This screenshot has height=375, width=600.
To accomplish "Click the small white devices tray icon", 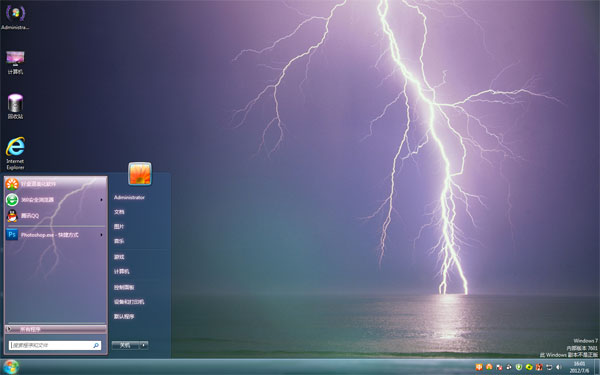I will 509,367.
